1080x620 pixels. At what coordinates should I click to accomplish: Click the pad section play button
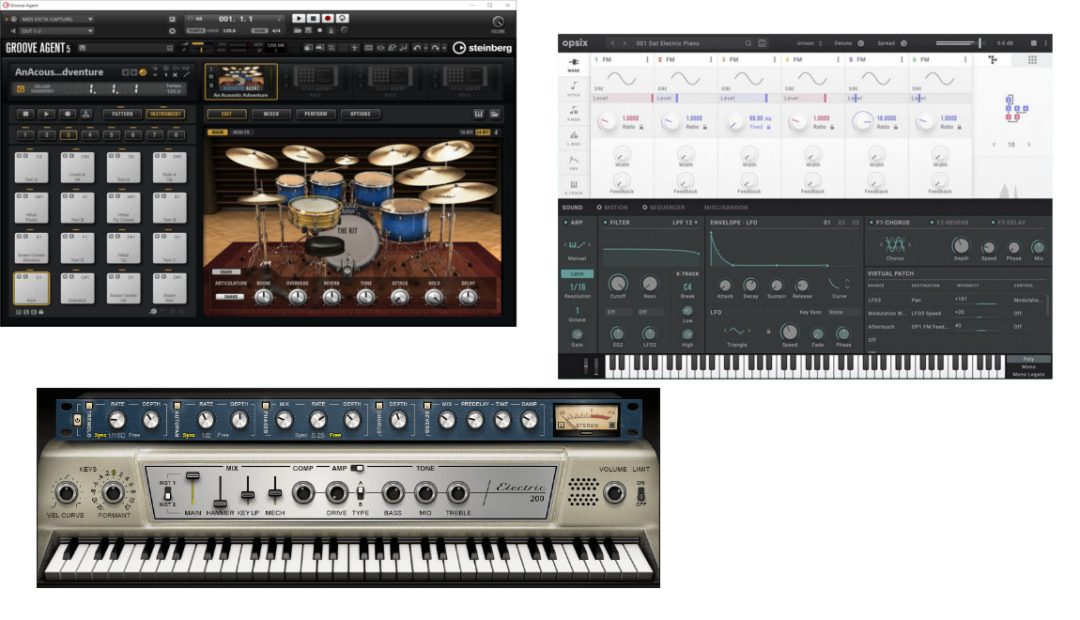[x=46, y=114]
